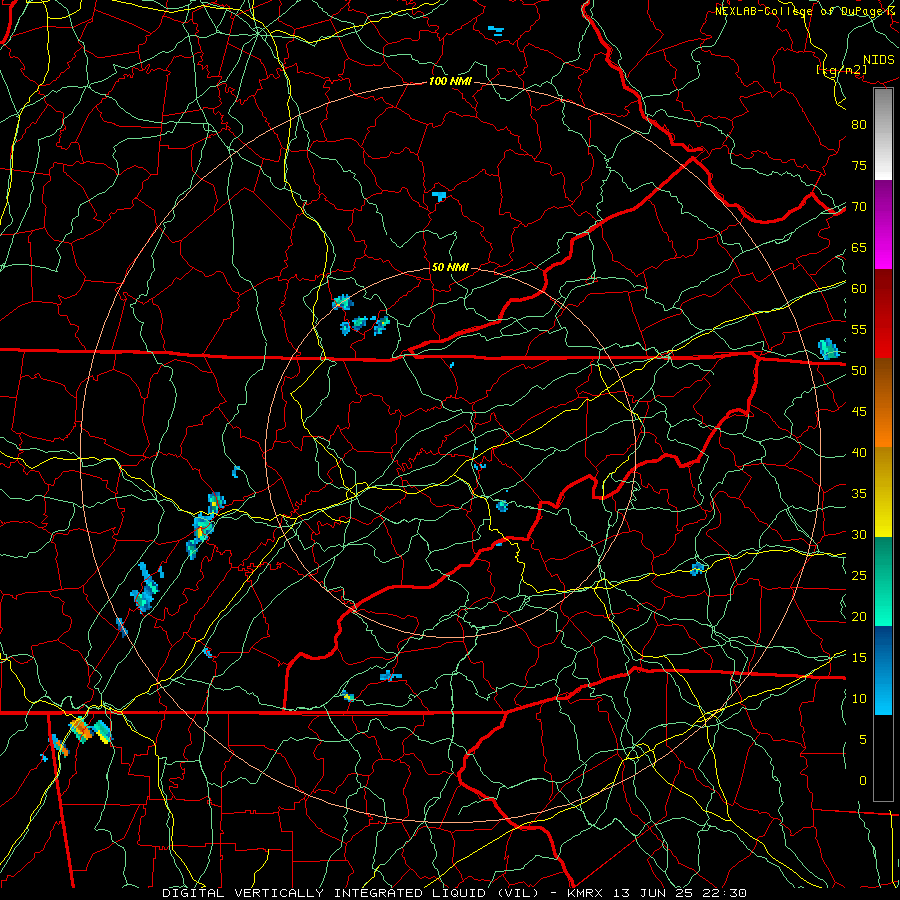Pick the dark red segment of the VIL legend
The width and height of the screenshot is (900, 900).
(x=883, y=314)
